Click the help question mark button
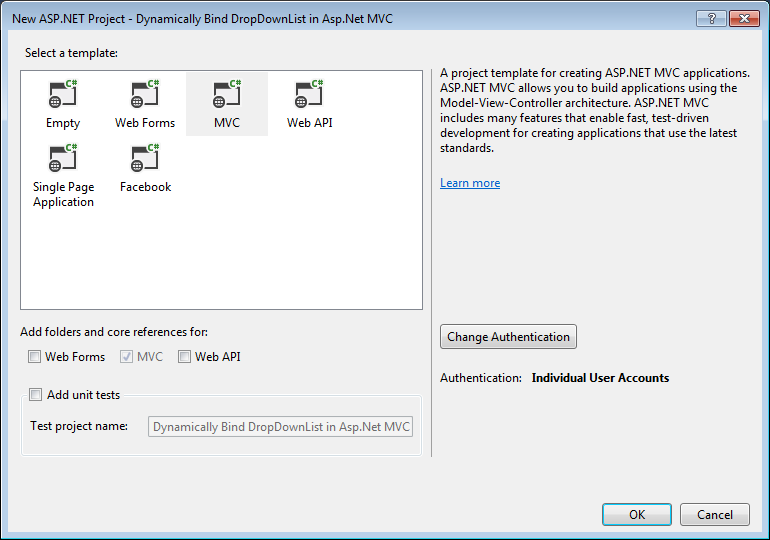 711,19
